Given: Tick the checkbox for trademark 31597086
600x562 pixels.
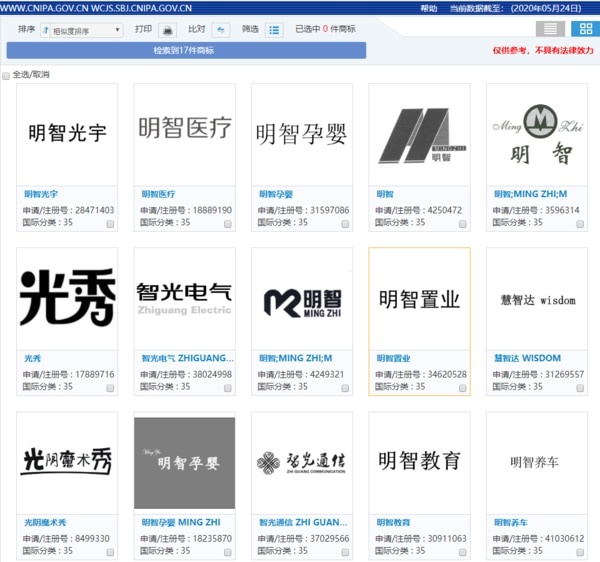Looking at the screenshot, I should (345, 224).
